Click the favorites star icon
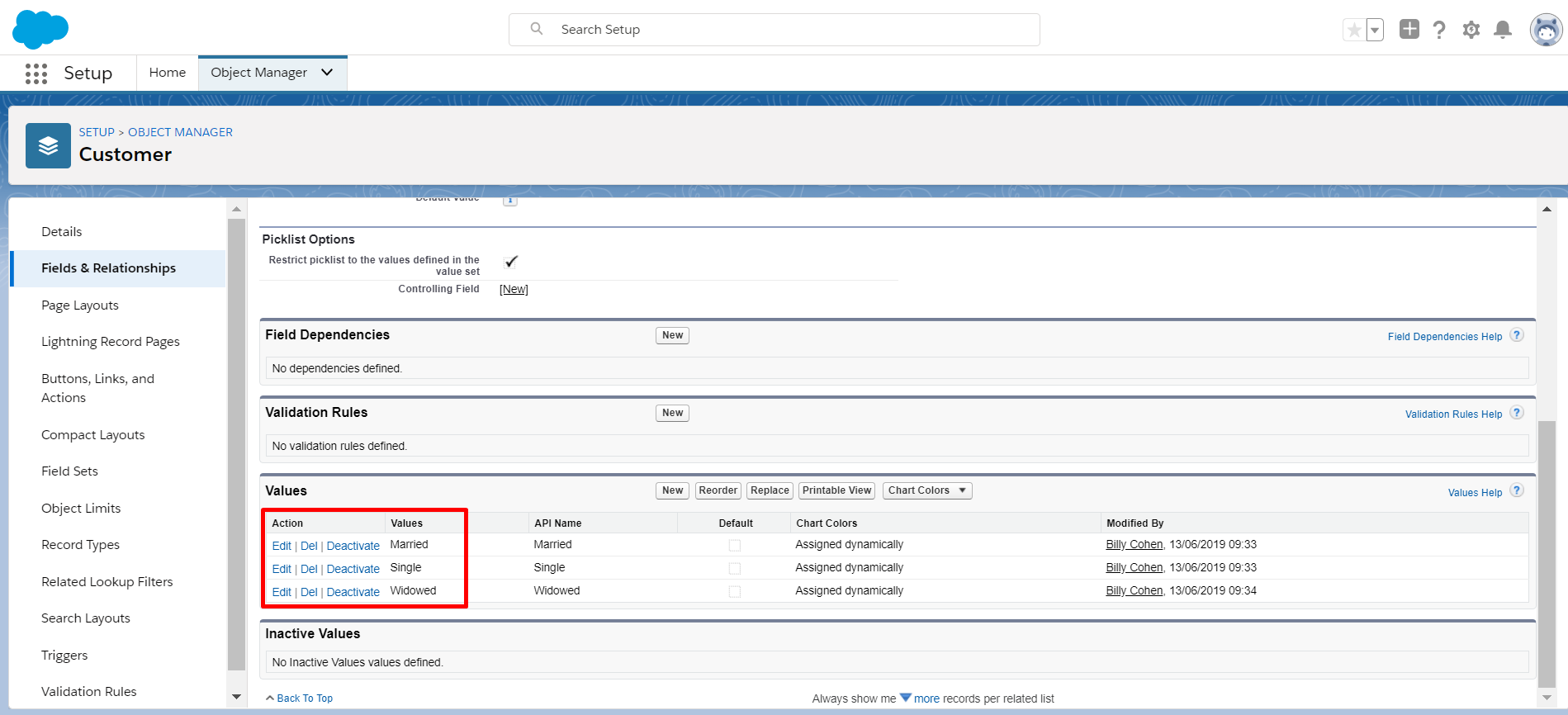1568x715 pixels. click(1354, 31)
